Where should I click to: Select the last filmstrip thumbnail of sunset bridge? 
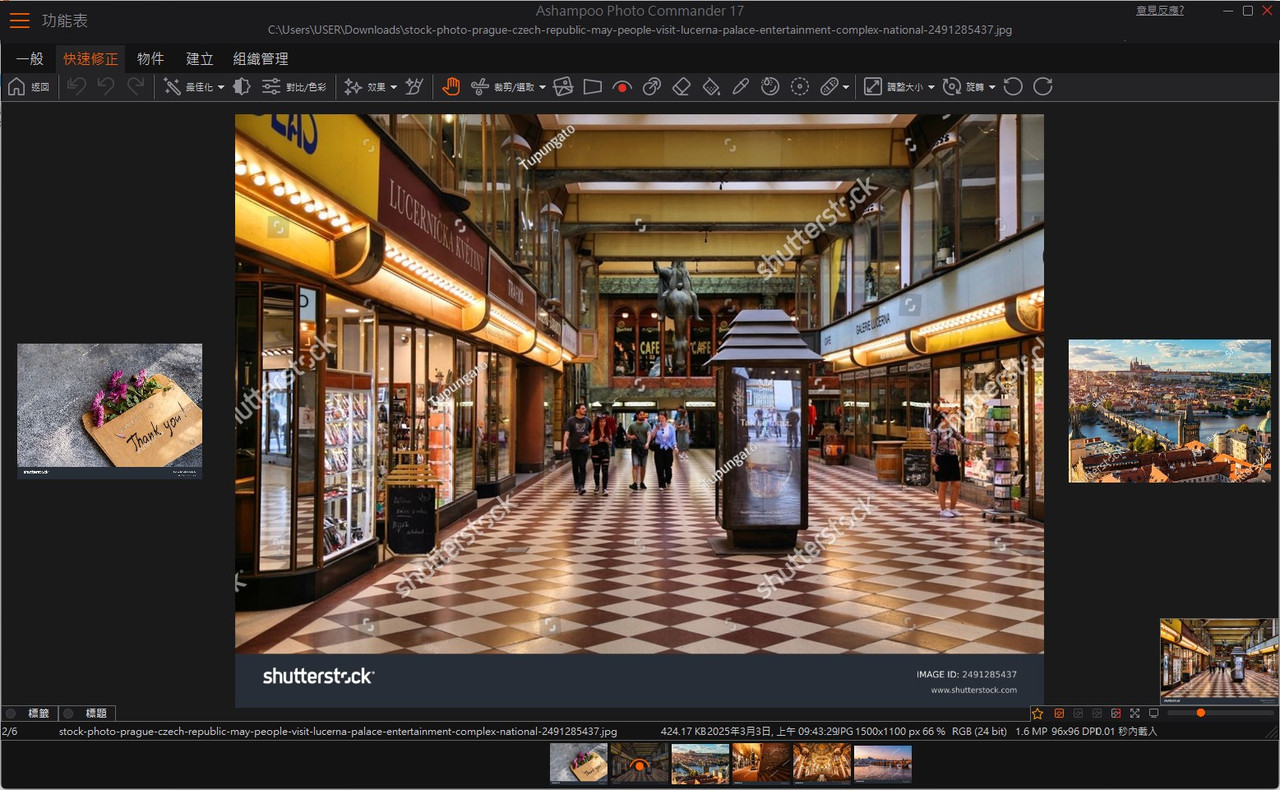(883, 763)
